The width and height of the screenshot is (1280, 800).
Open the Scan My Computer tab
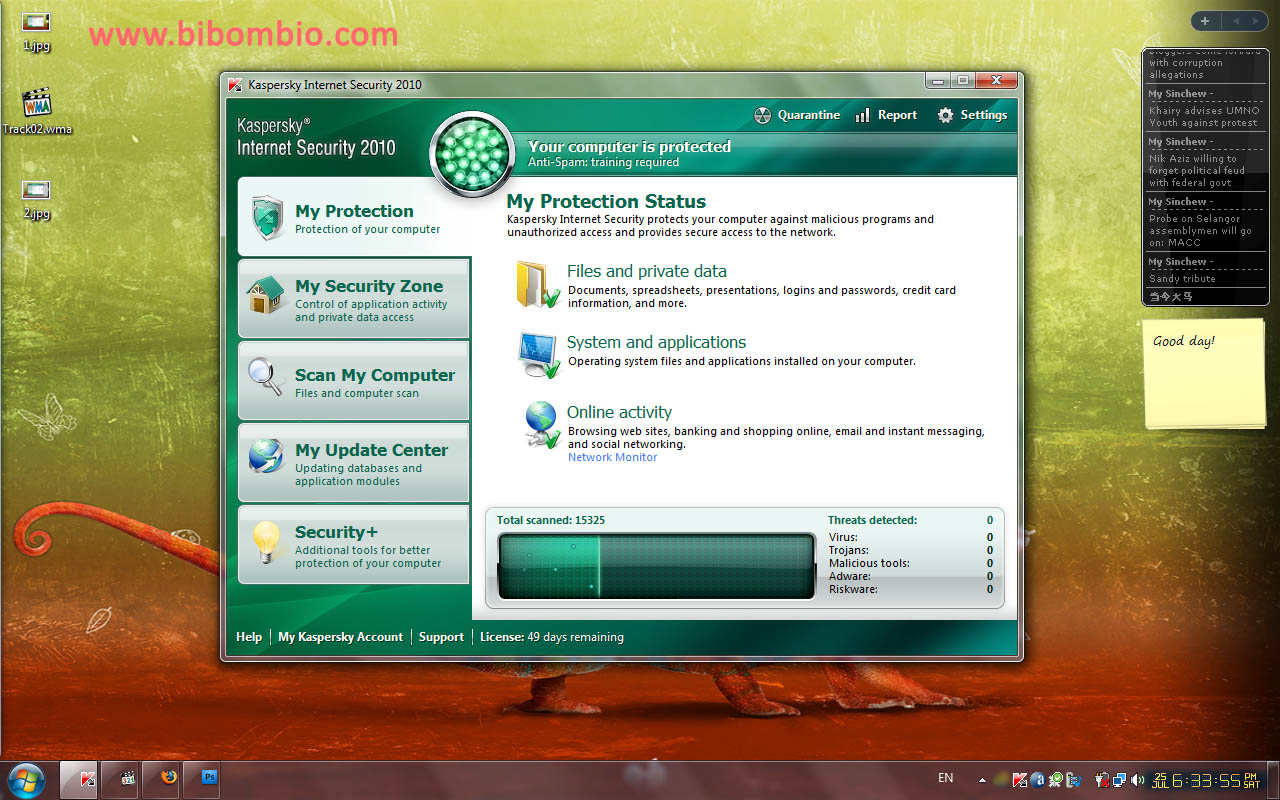click(x=353, y=380)
